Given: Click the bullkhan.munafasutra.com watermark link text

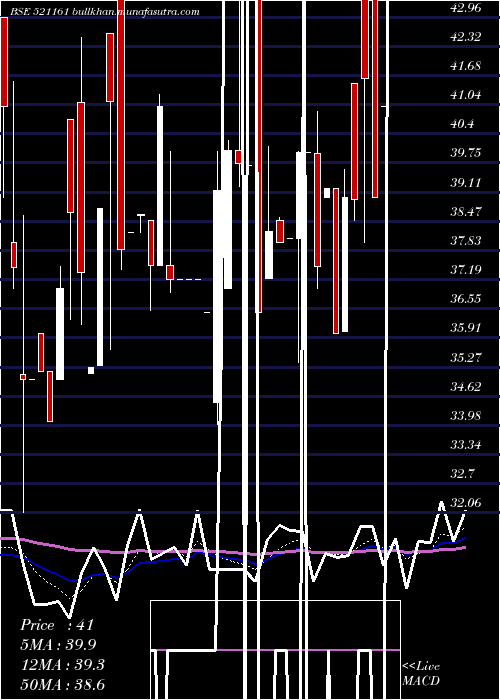Looking at the screenshot, I should (135, 12).
